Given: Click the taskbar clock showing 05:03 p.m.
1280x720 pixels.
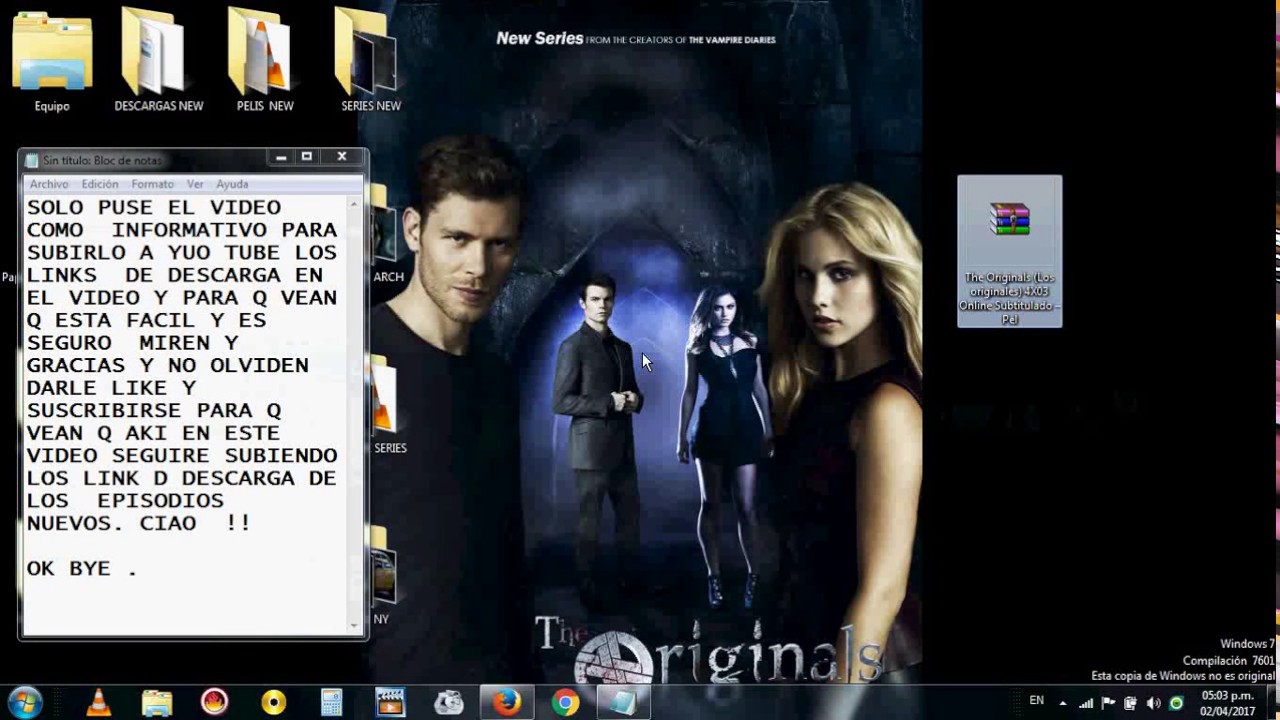Looking at the screenshot, I should tap(1228, 703).
